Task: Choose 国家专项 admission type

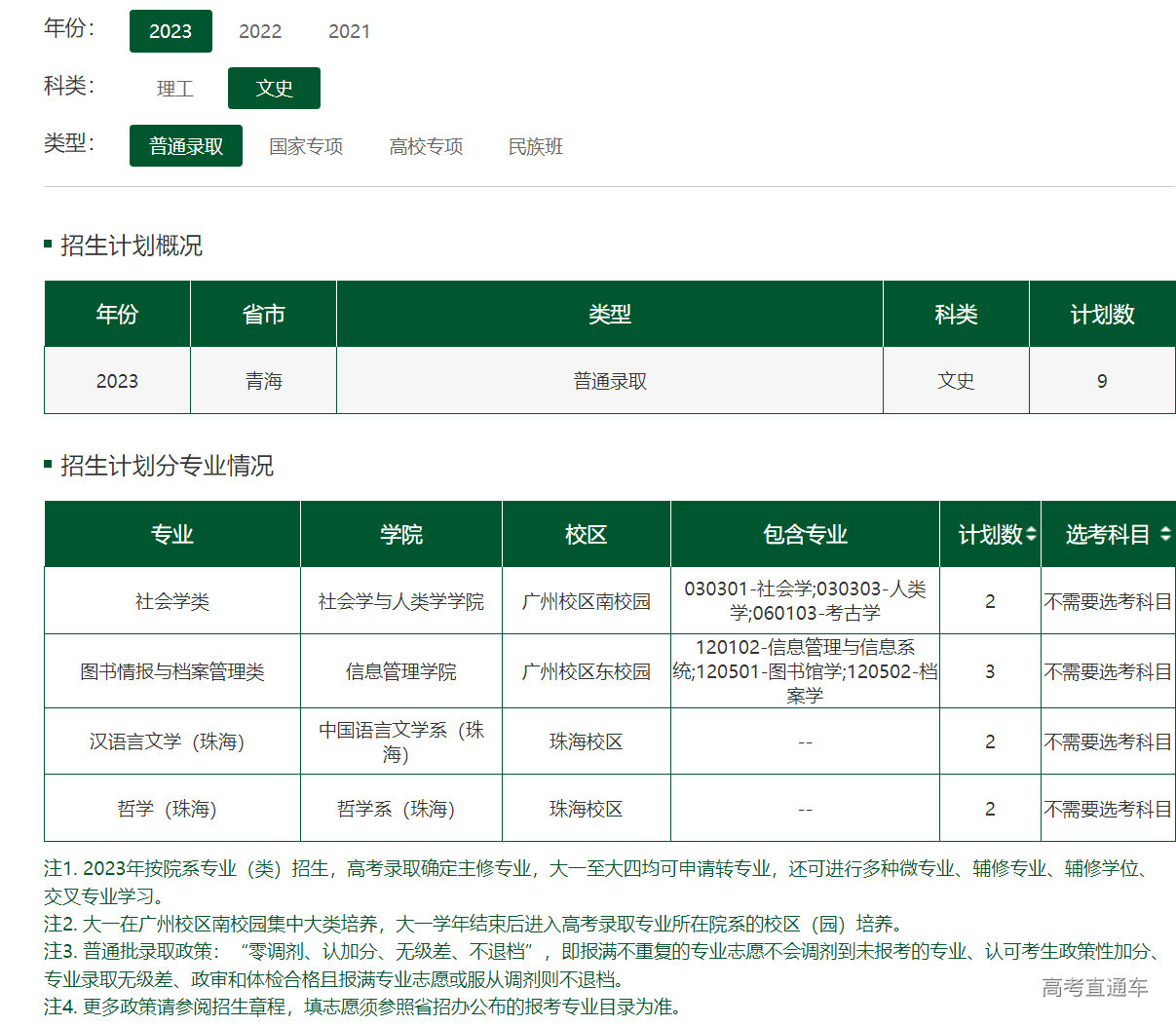Action: (x=306, y=146)
